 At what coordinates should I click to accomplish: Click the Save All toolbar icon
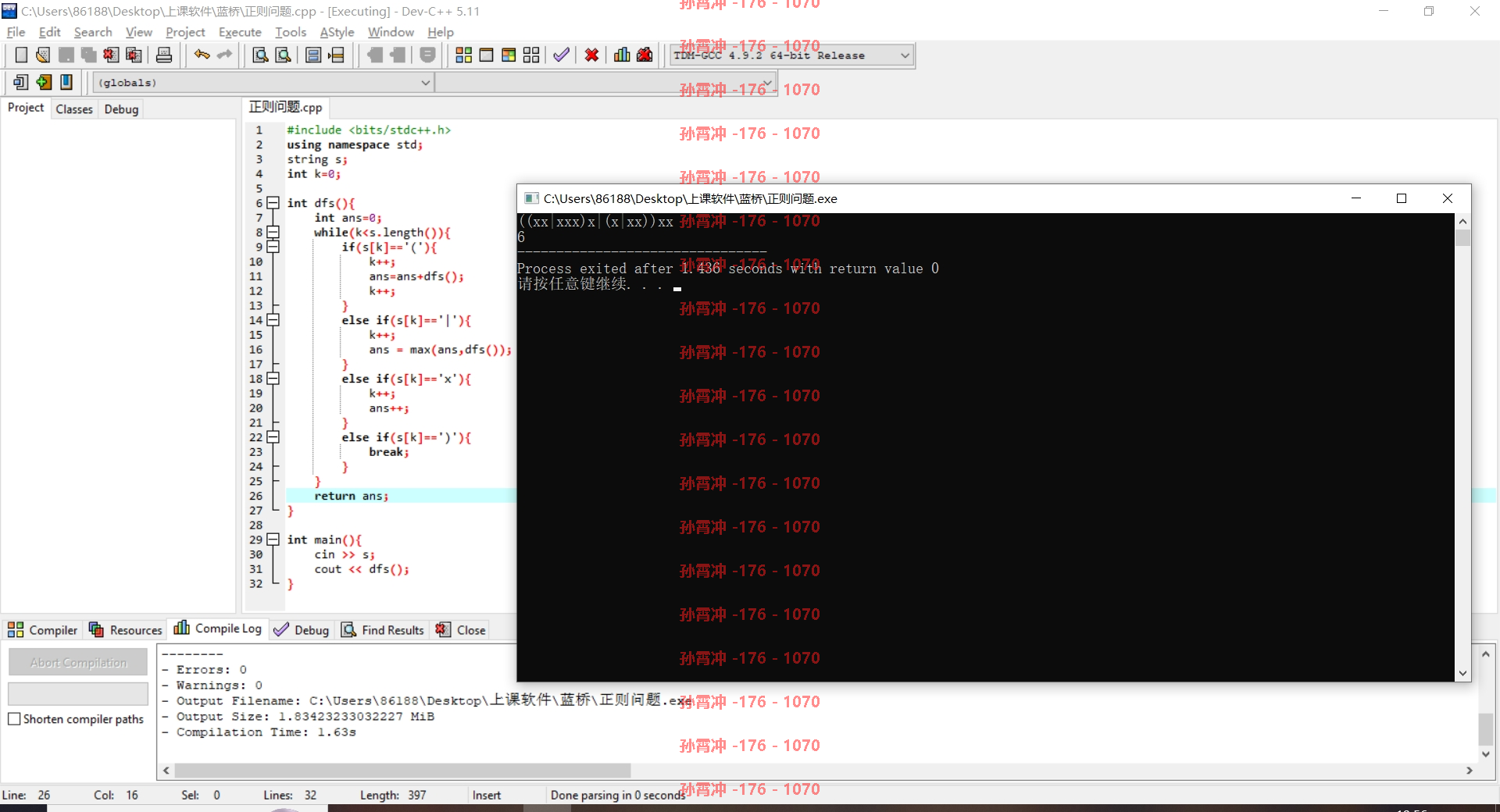88,55
